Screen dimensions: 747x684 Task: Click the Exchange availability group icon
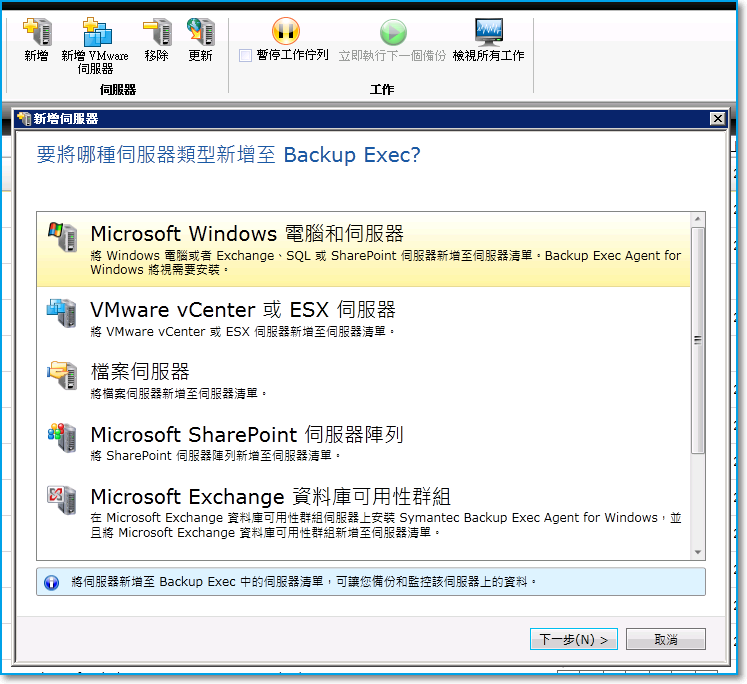[62, 499]
